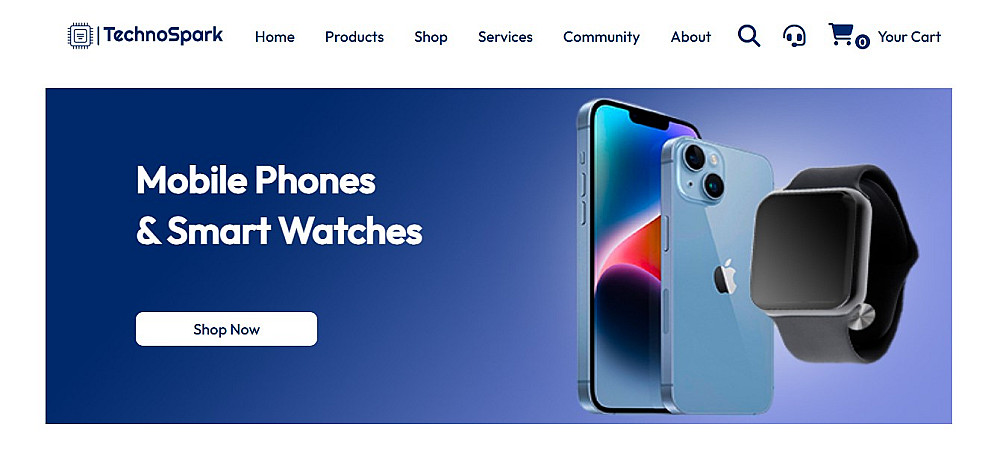Screen dimensions: 1000x454
Task: Open the search magnifier icon
Action: pos(749,36)
